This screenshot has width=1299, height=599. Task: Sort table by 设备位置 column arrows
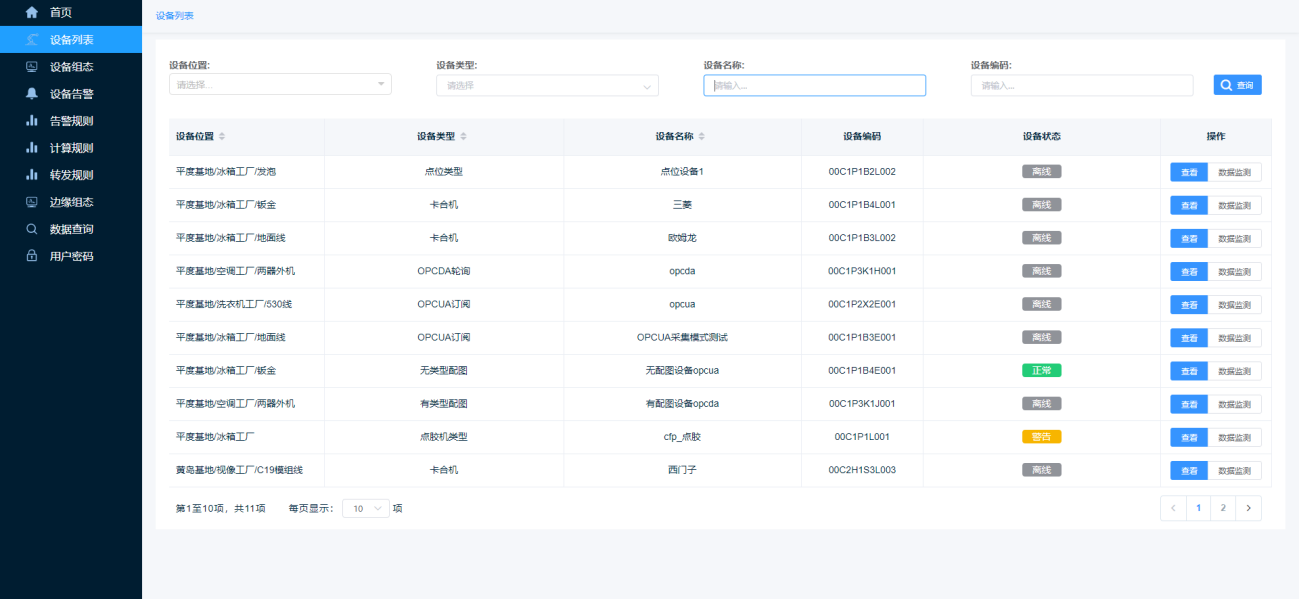pos(222,137)
